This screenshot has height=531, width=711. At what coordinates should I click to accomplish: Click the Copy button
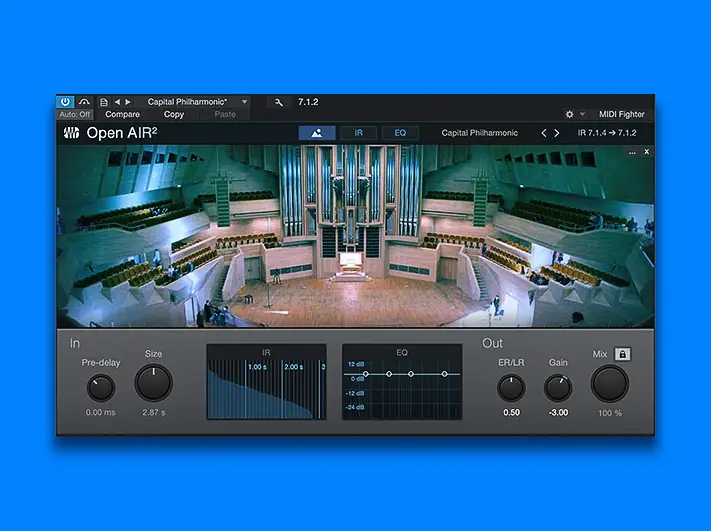(x=174, y=114)
